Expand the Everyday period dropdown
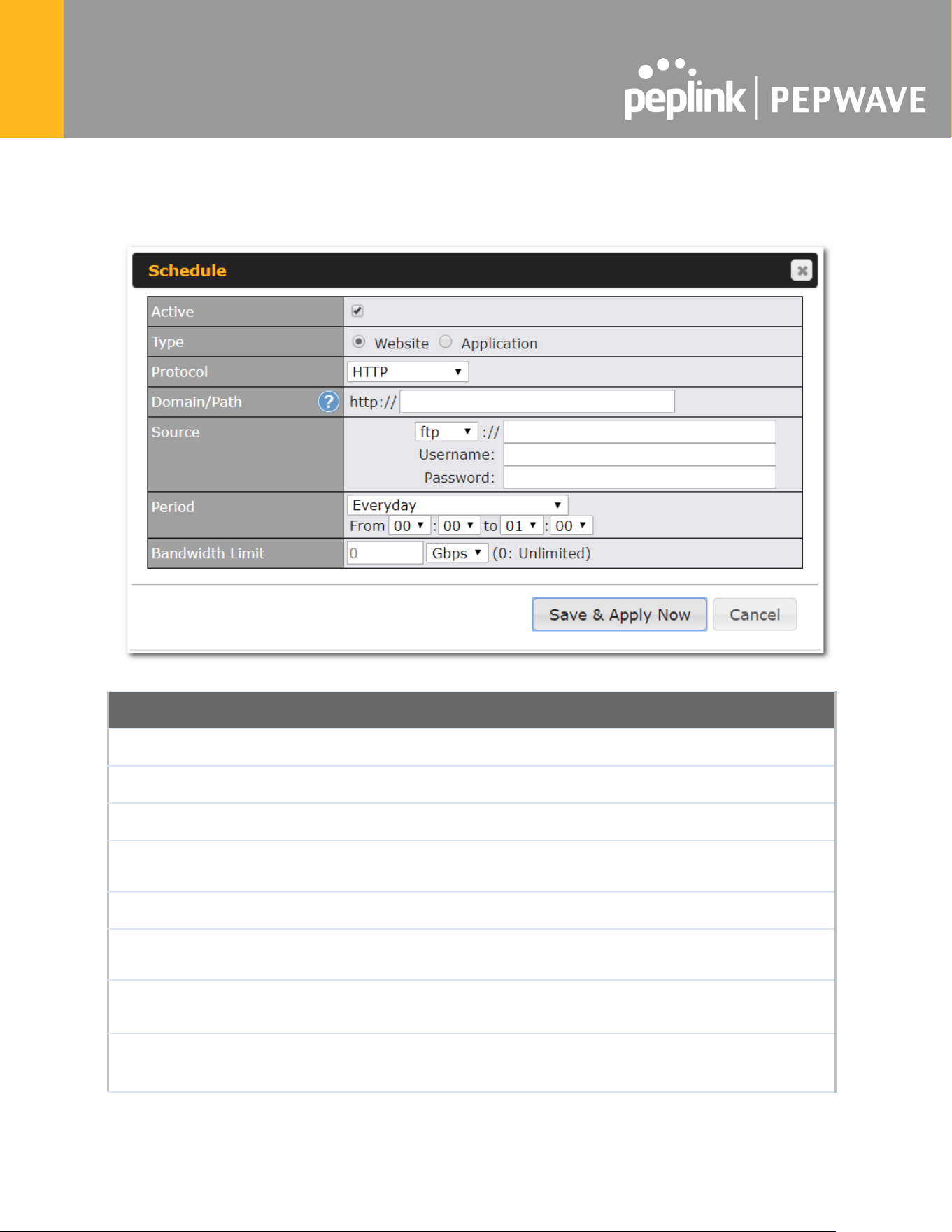The height and width of the screenshot is (1232, 952). click(x=457, y=504)
